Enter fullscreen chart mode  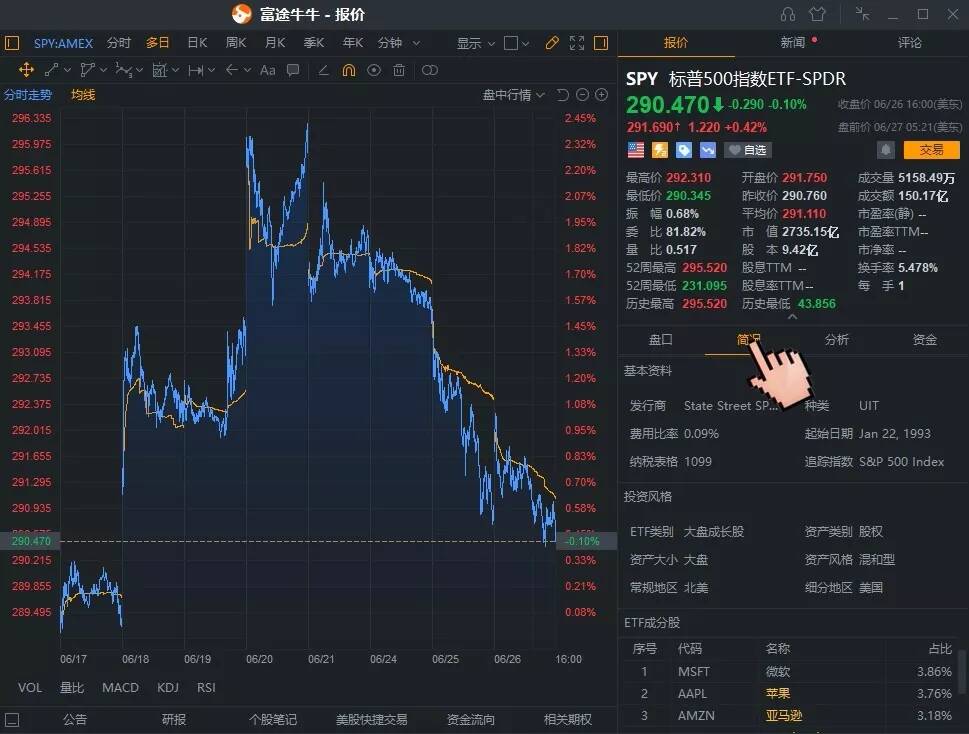pos(577,43)
